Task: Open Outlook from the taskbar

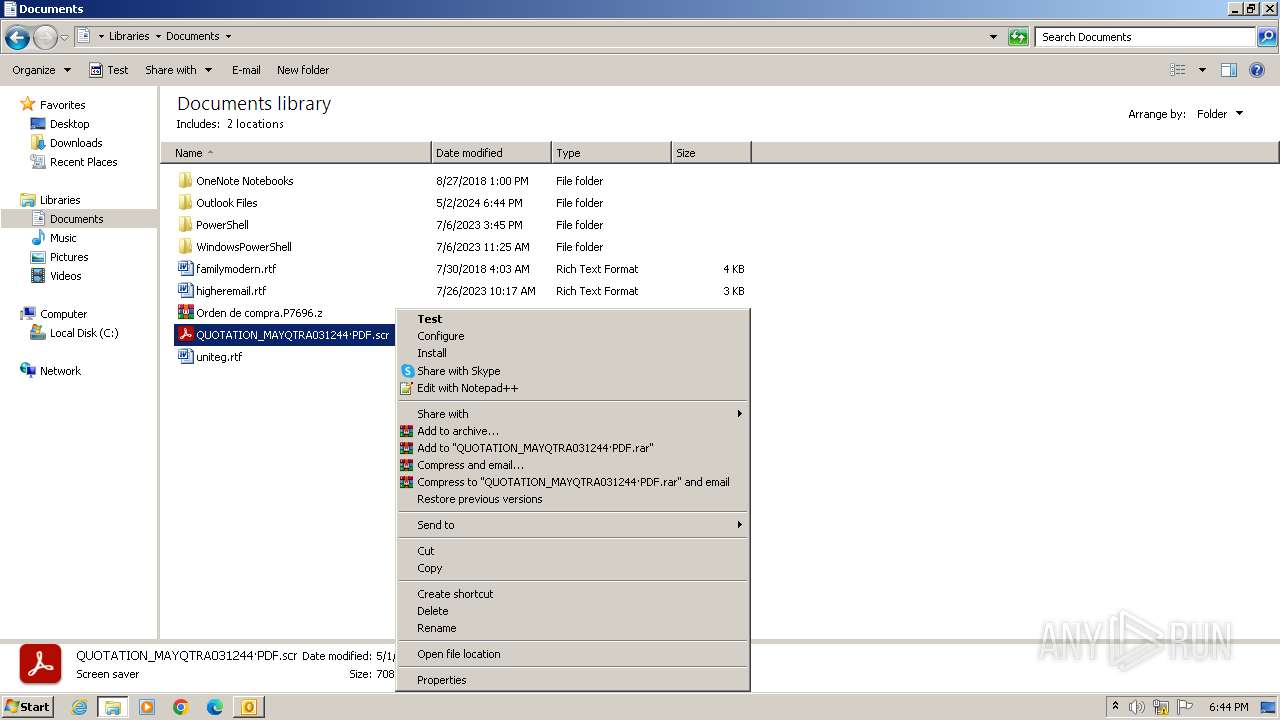Action: (249, 707)
